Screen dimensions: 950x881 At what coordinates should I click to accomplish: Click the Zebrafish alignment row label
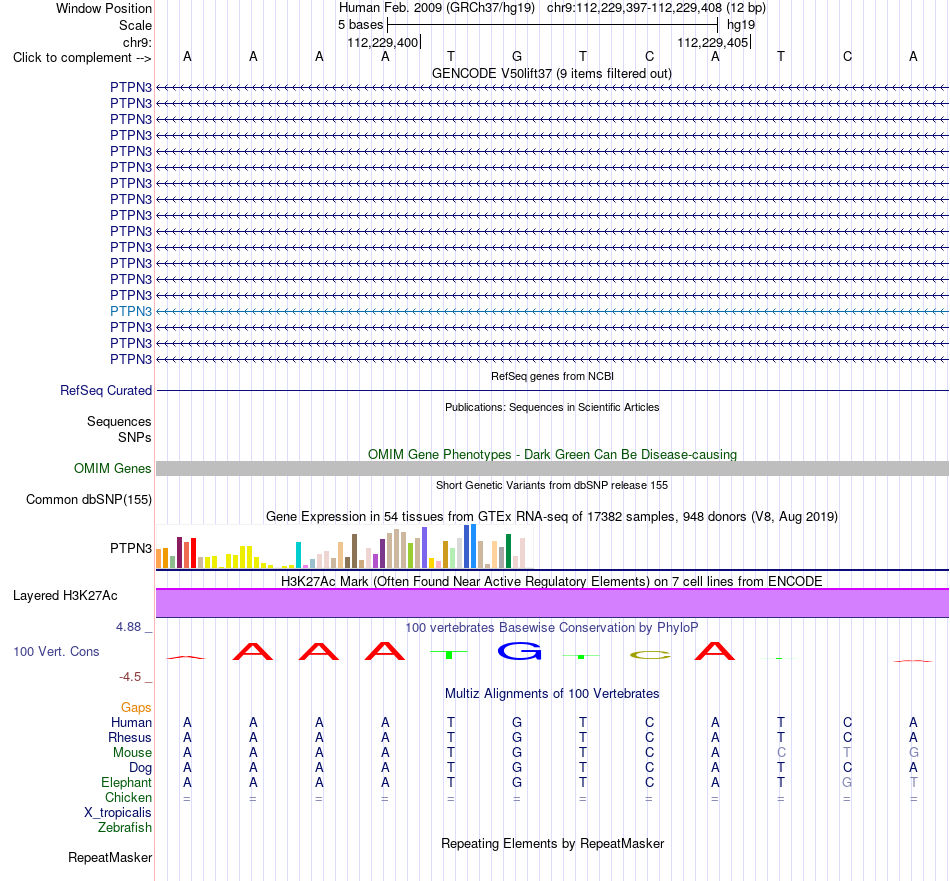125,828
